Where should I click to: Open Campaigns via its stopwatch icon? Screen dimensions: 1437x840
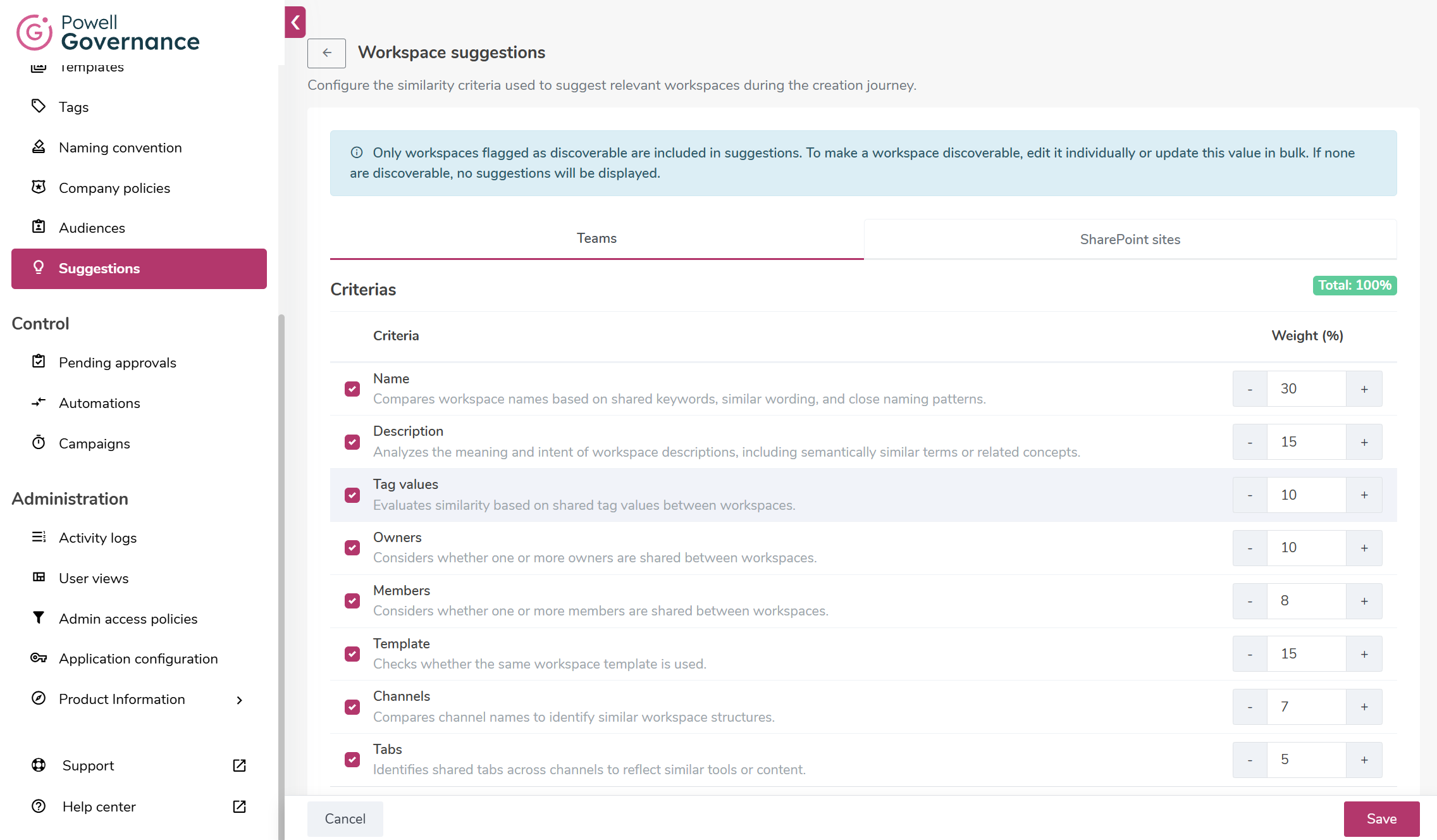[39, 443]
